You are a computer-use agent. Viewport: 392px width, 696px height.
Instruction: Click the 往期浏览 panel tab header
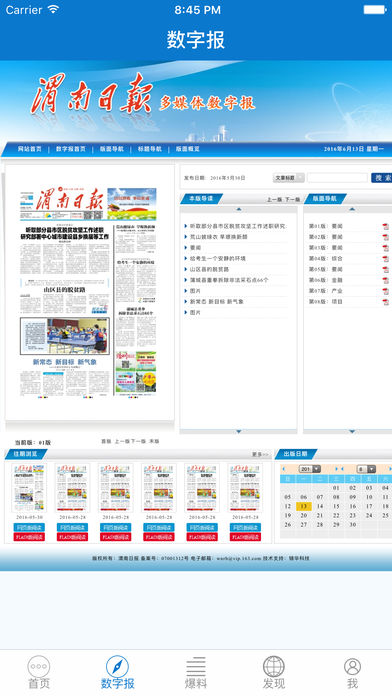coord(26,454)
